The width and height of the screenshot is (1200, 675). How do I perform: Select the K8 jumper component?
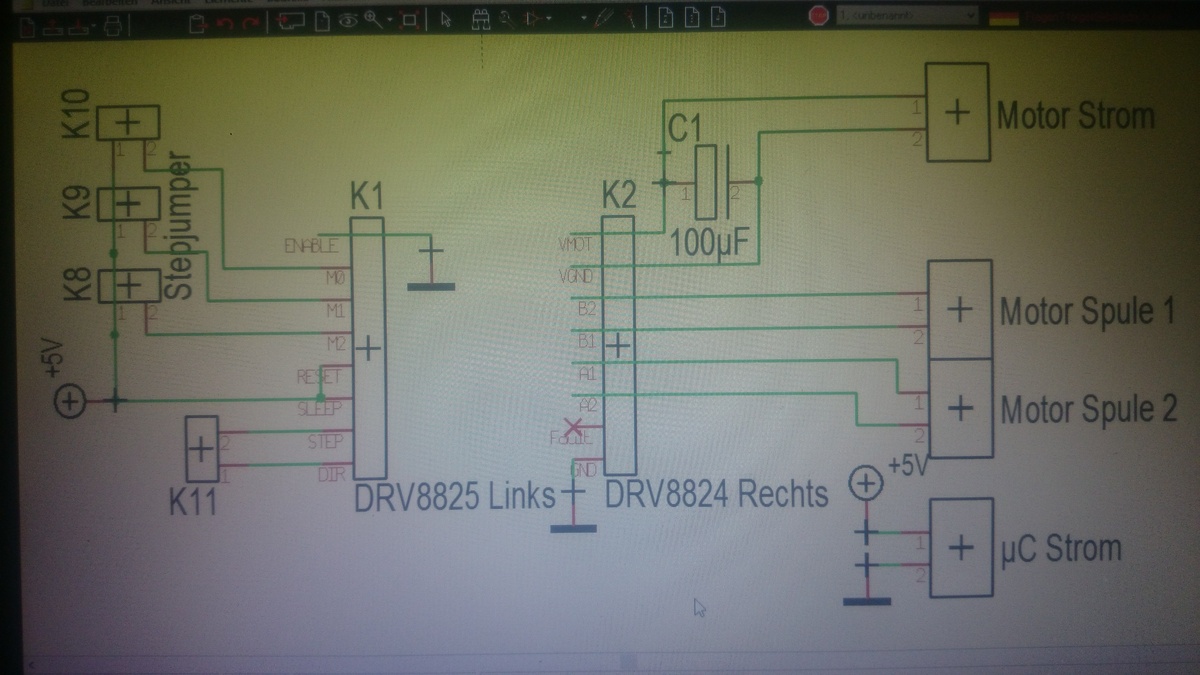point(128,285)
